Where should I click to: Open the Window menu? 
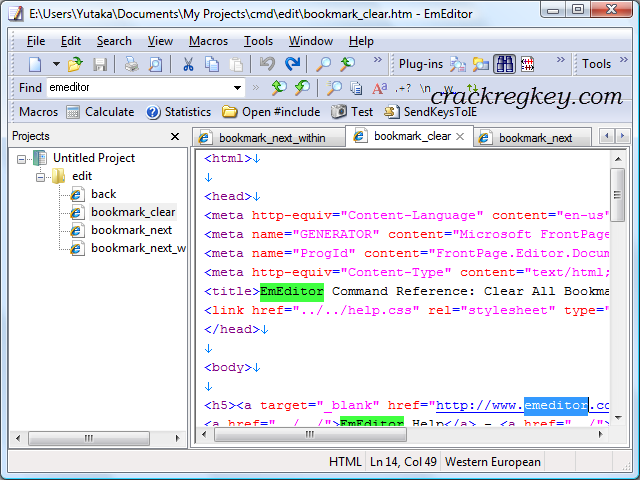tap(311, 41)
